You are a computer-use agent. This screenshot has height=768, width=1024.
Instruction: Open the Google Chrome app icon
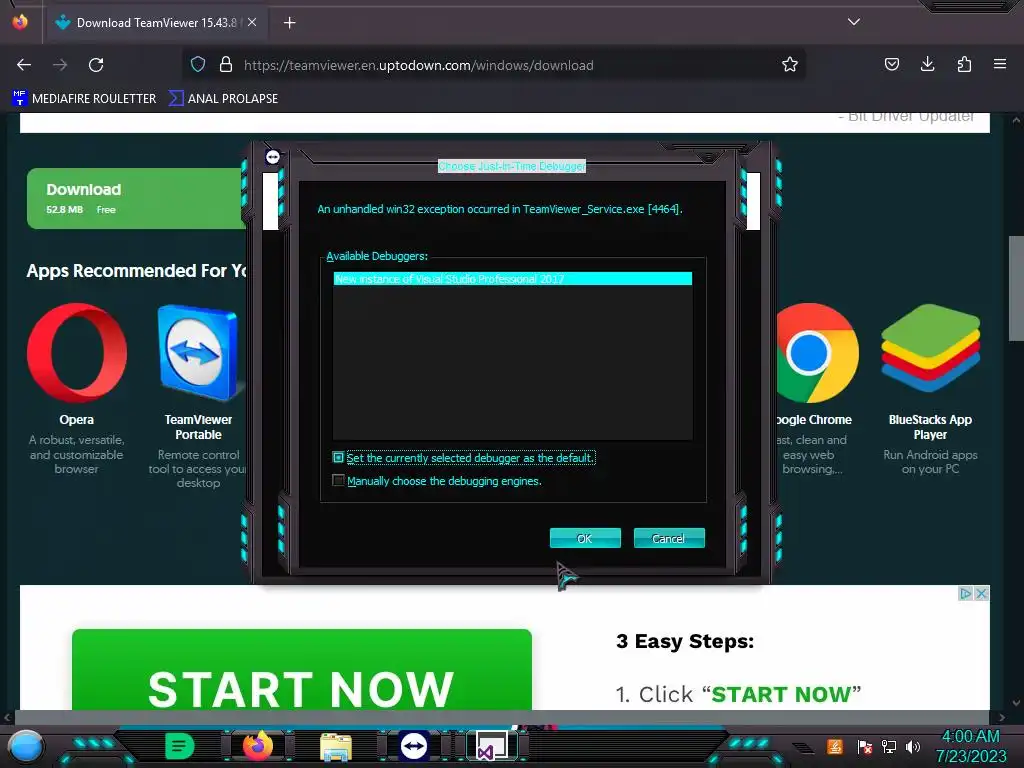tap(816, 353)
